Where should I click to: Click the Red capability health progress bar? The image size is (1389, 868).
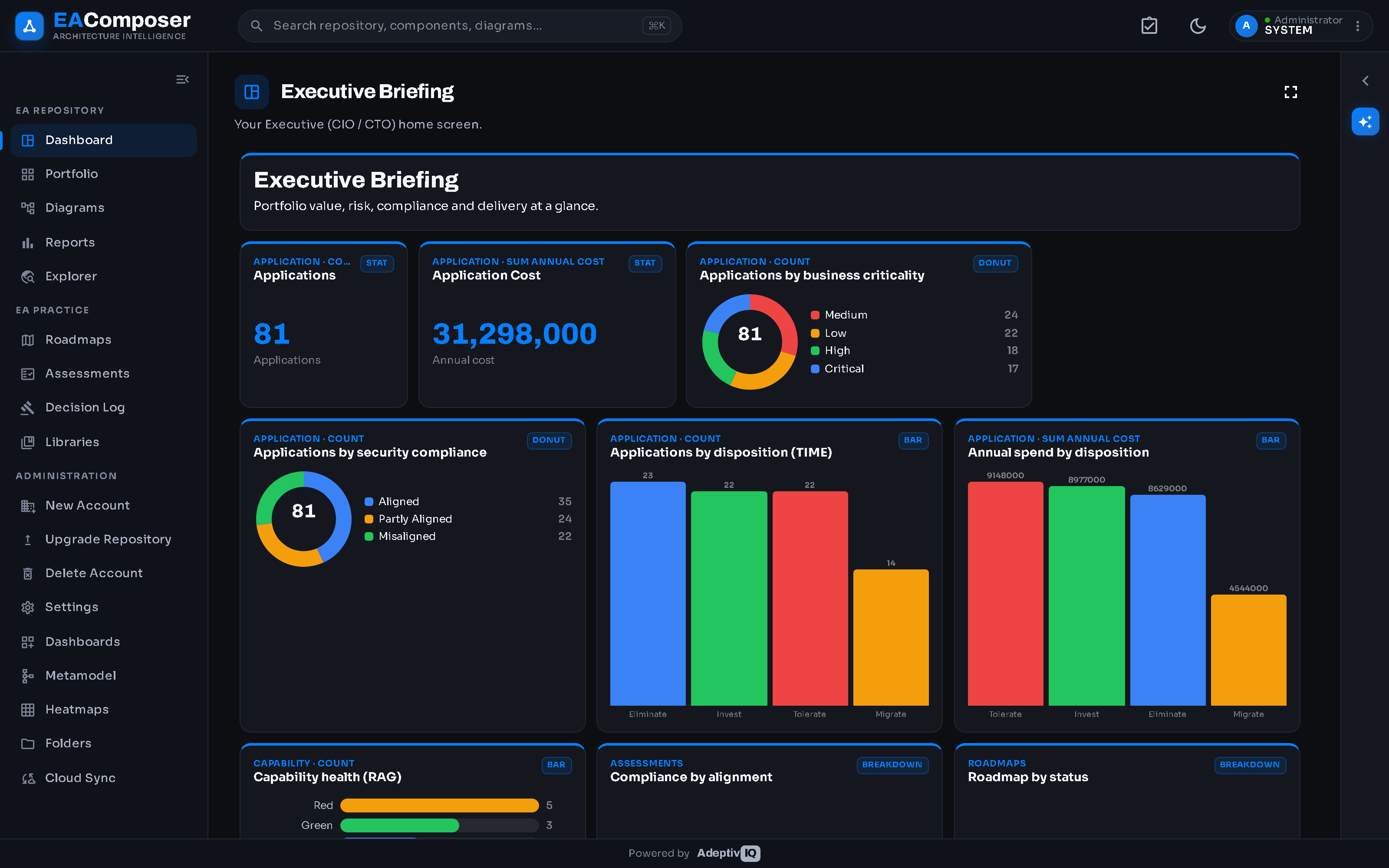440,806
